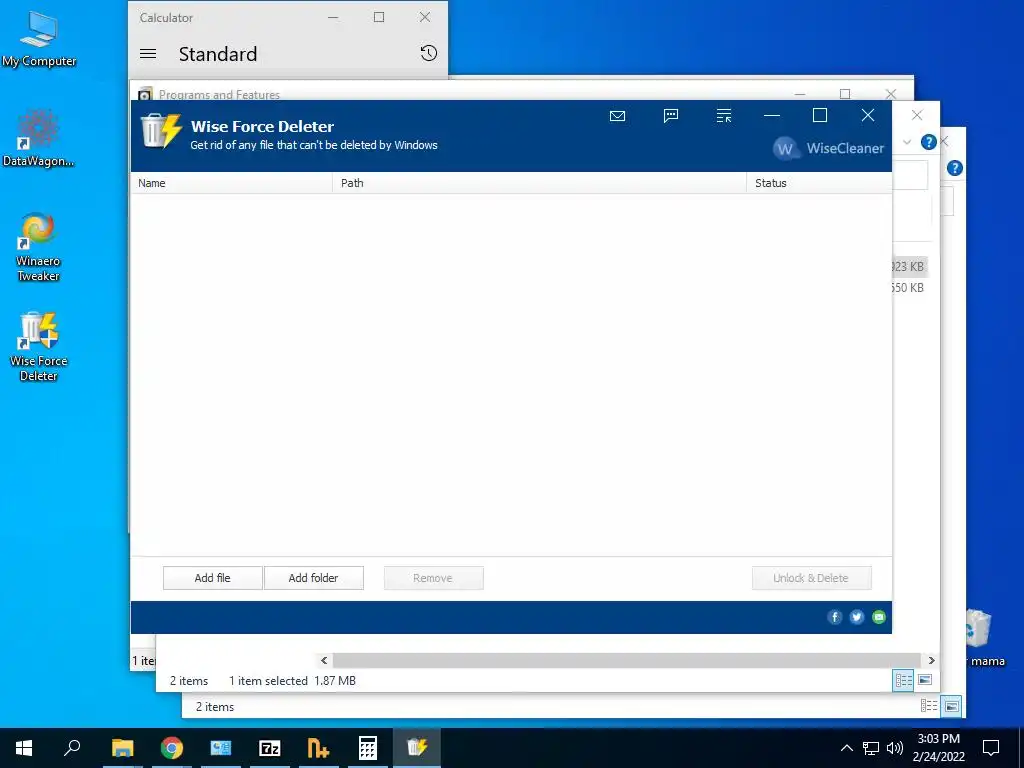The height and width of the screenshot is (768, 1024).
Task: Open the notification center icon
Action: pyautogui.click(x=991, y=748)
